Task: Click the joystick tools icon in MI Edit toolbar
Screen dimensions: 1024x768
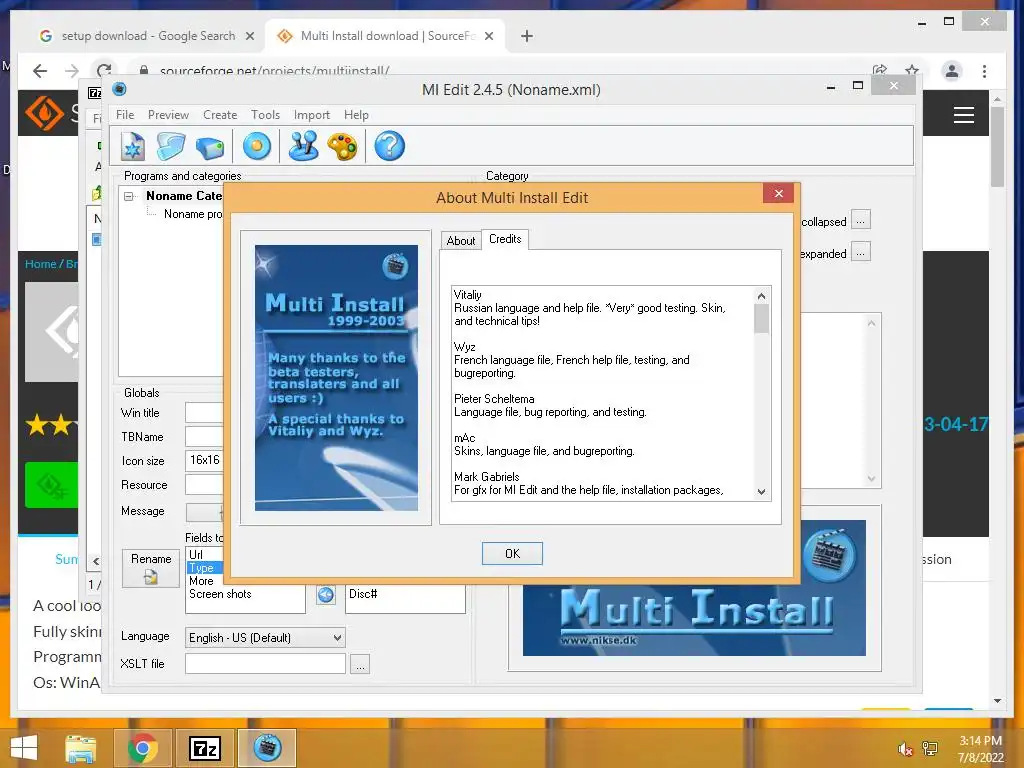Action: [304, 146]
